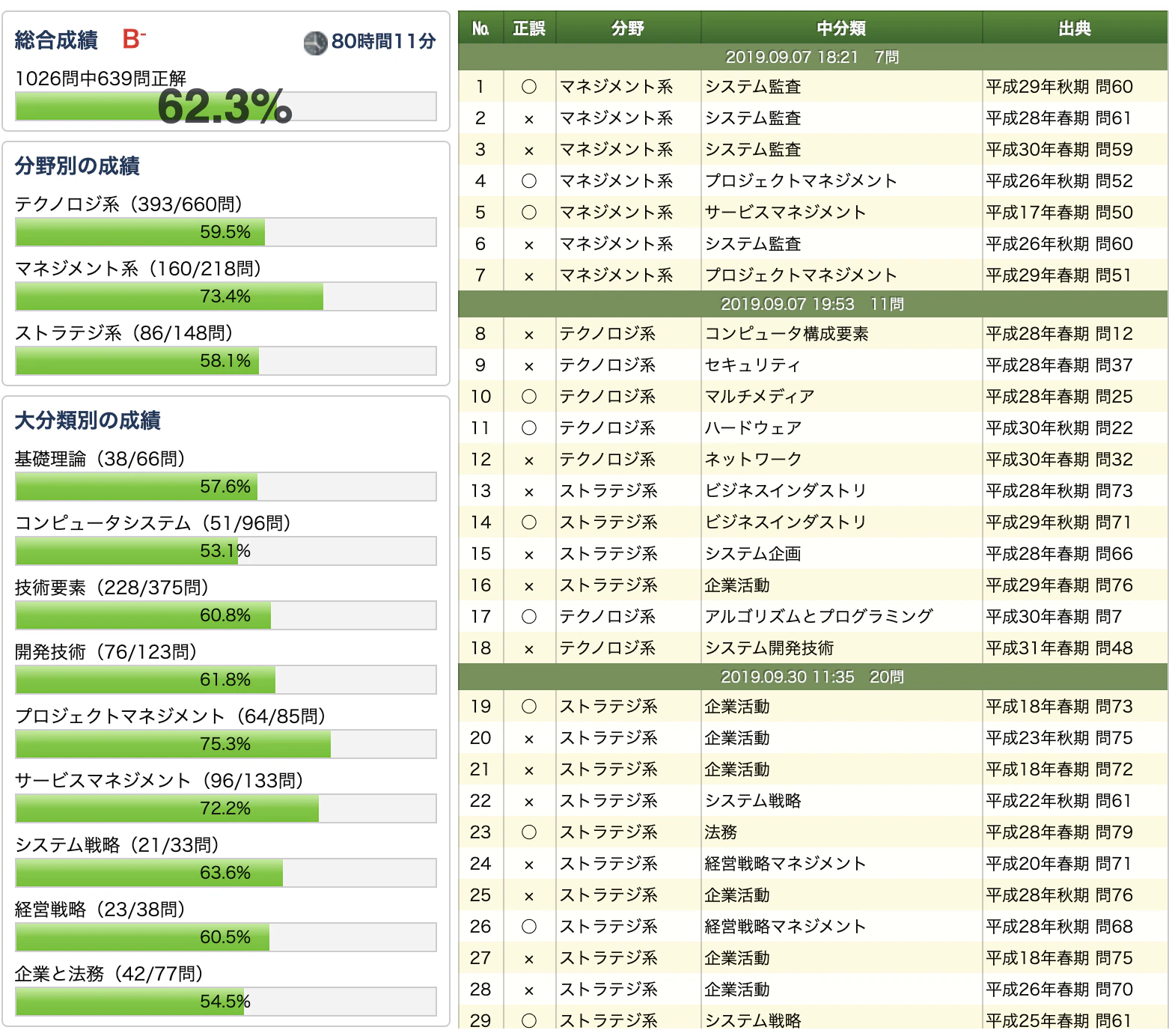Click the correct mark ○ in row 4
The image size is (1169, 1036).
click(529, 181)
